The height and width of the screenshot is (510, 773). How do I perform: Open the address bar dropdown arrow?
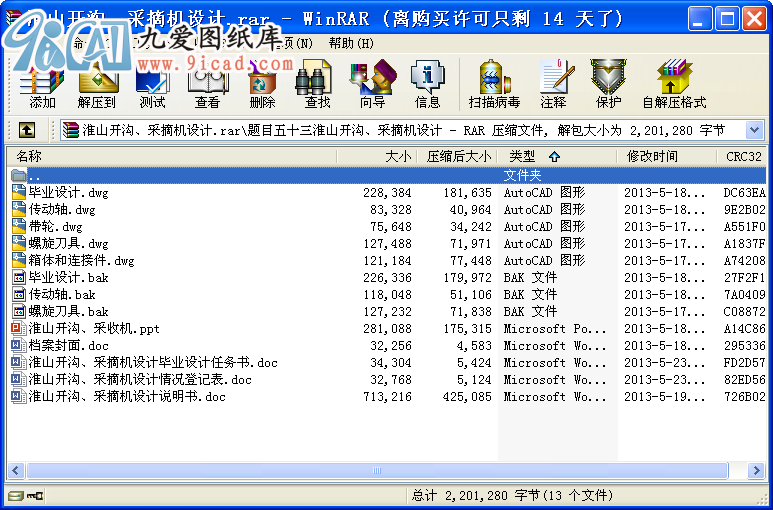coord(754,131)
